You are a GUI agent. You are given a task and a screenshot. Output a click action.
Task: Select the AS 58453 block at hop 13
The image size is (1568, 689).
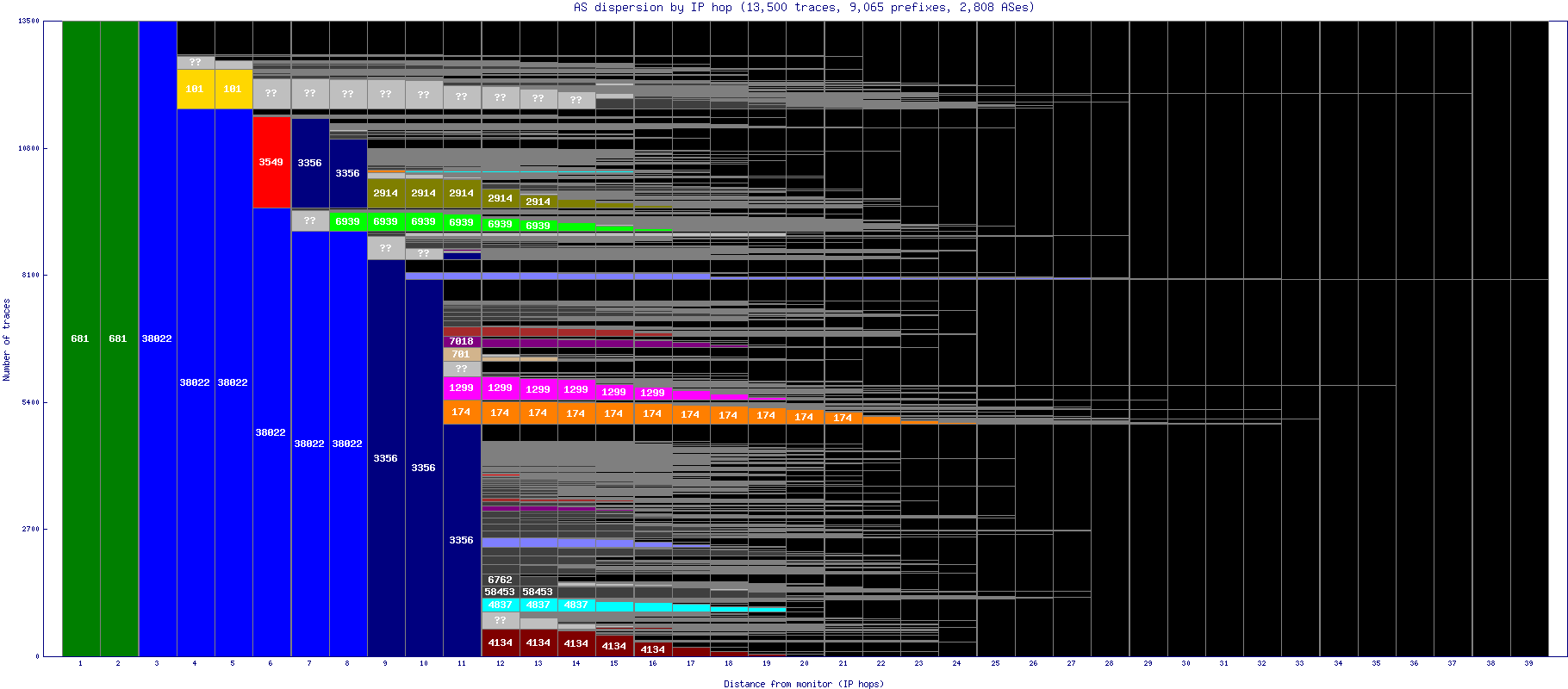point(538,592)
